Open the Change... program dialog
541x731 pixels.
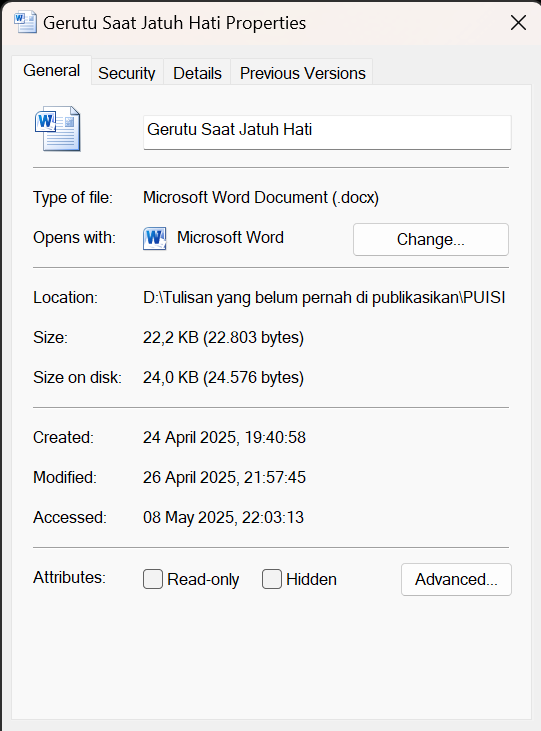(430, 239)
